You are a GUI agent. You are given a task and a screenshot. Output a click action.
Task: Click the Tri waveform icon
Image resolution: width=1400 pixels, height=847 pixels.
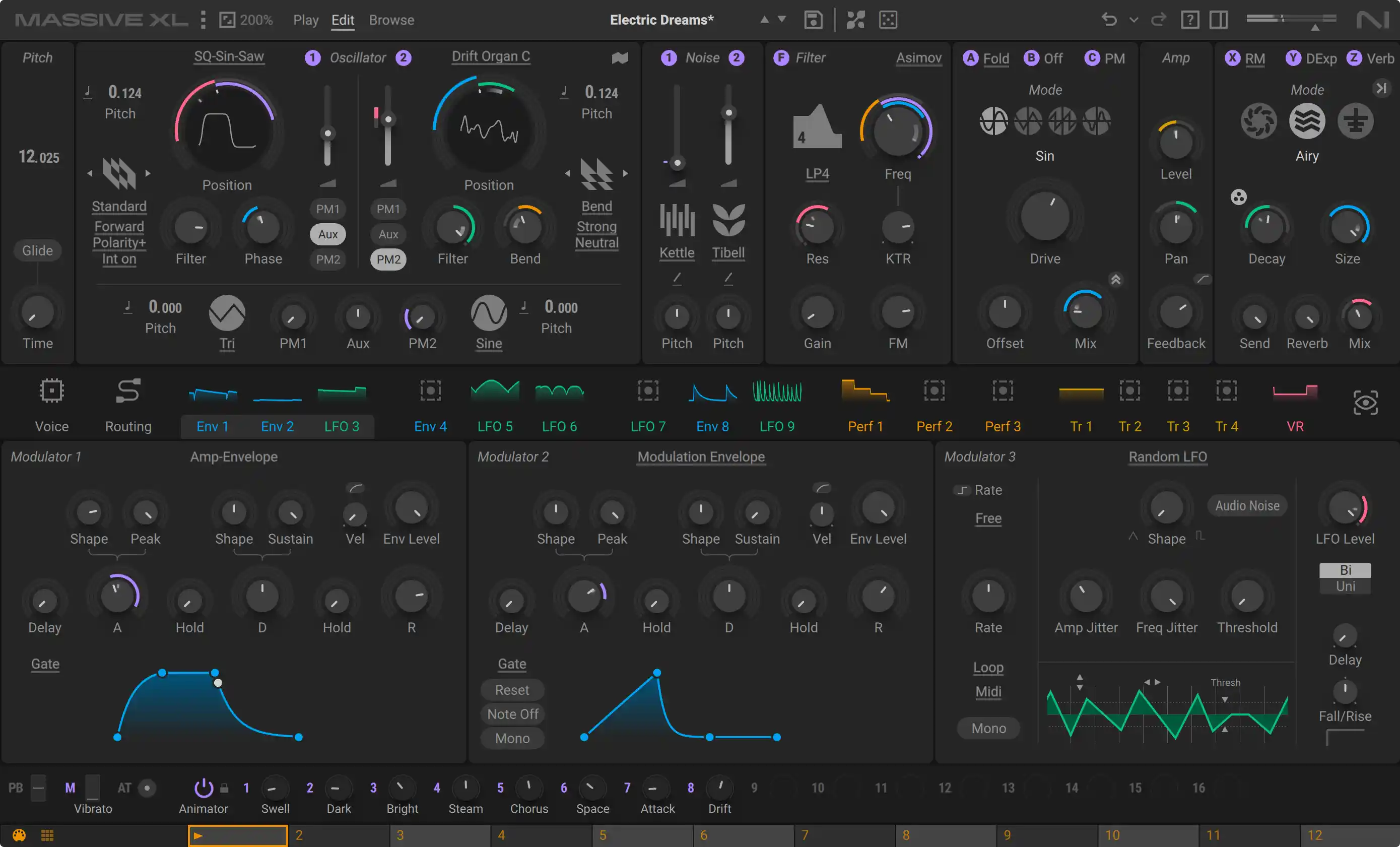[227, 313]
